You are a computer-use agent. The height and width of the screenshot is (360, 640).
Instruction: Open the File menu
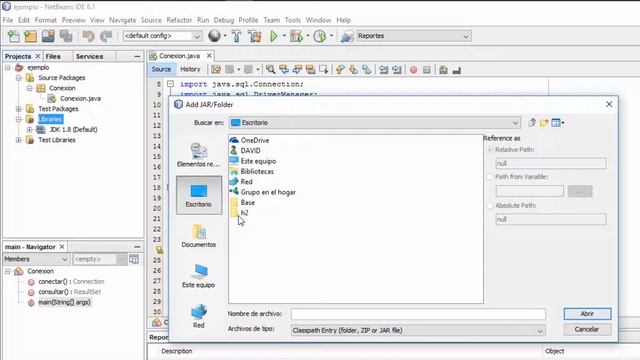pos(8,20)
